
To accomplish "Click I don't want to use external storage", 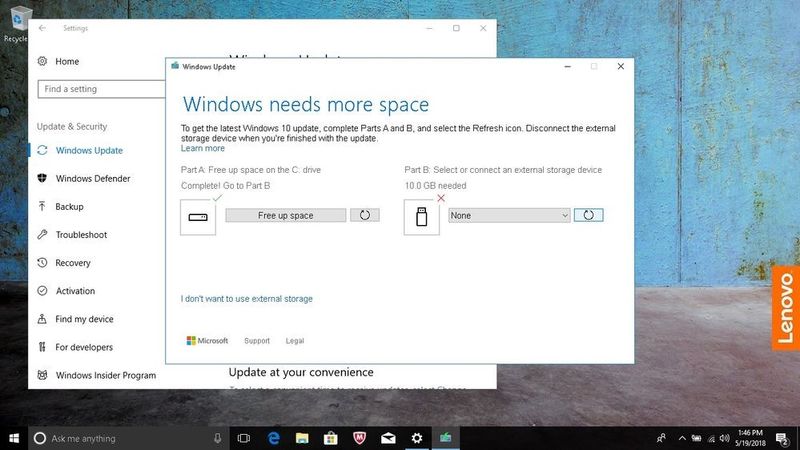I will click(246, 299).
